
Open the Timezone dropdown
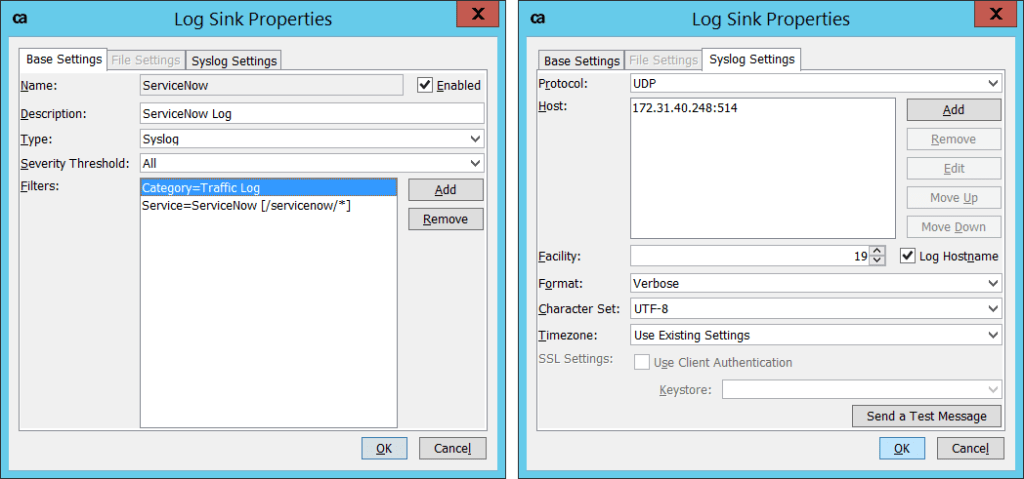816,335
